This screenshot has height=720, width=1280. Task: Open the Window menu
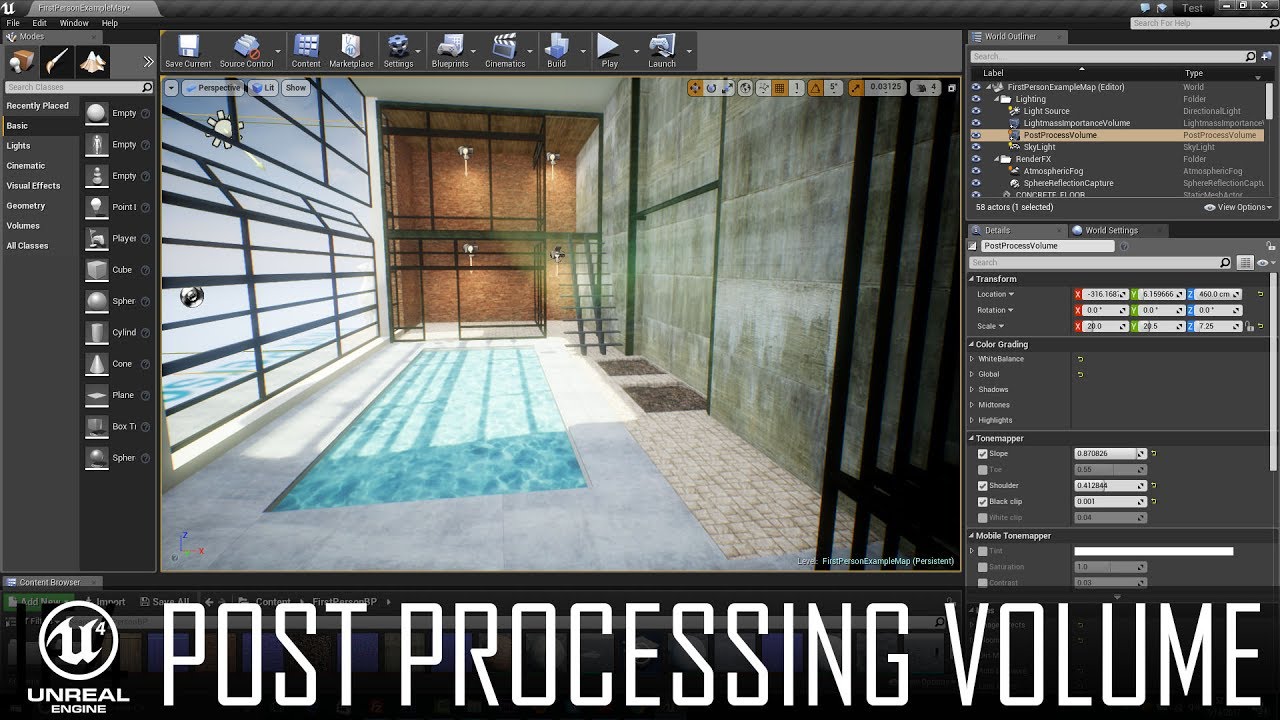coord(74,23)
